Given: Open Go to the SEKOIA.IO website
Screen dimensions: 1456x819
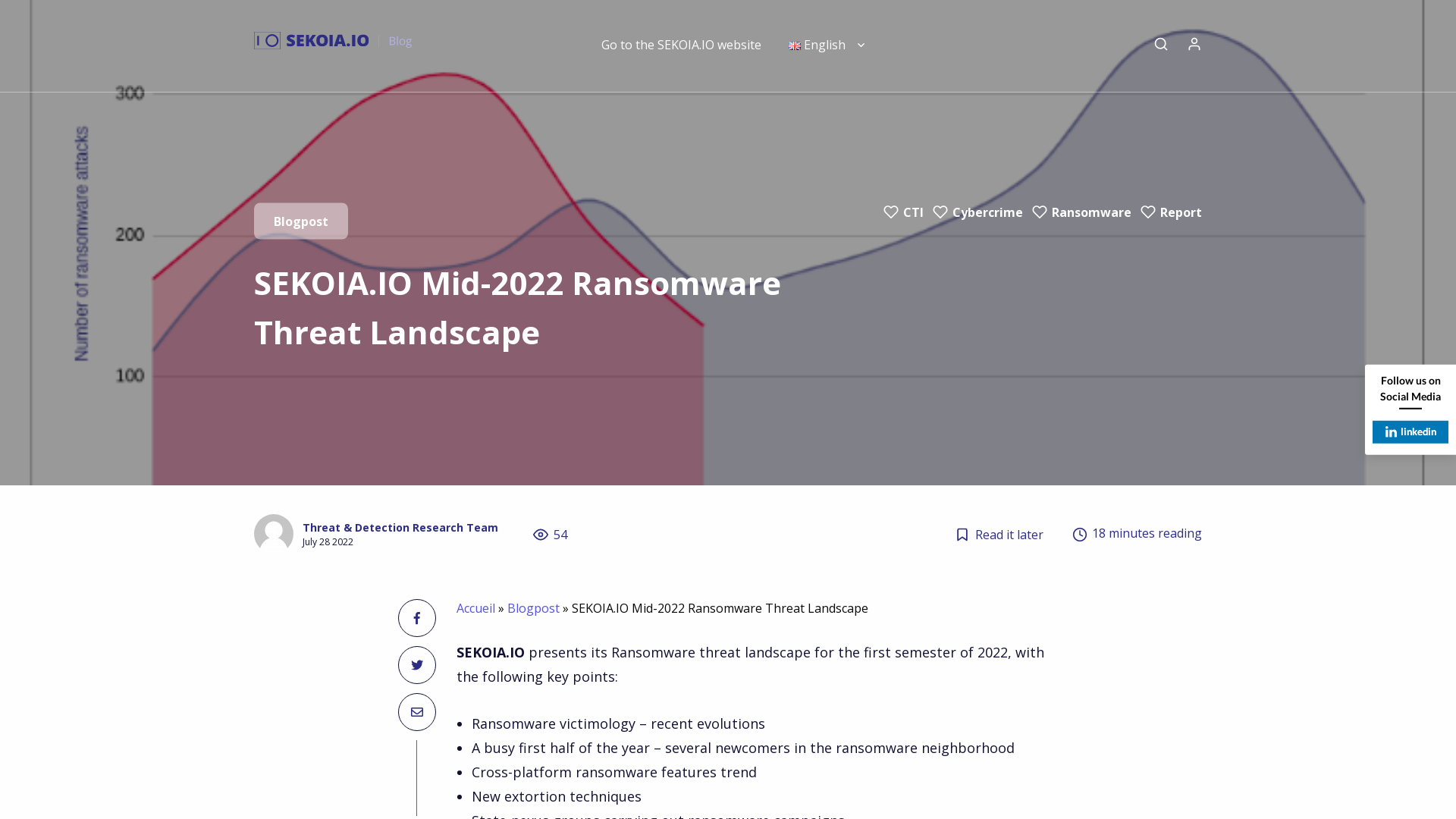Looking at the screenshot, I should pos(680,45).
